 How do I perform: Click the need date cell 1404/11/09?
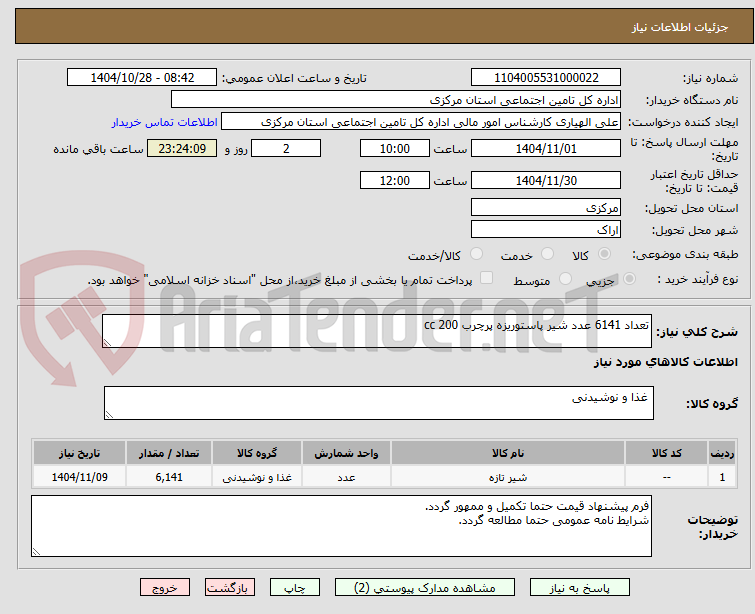[79, 477]
